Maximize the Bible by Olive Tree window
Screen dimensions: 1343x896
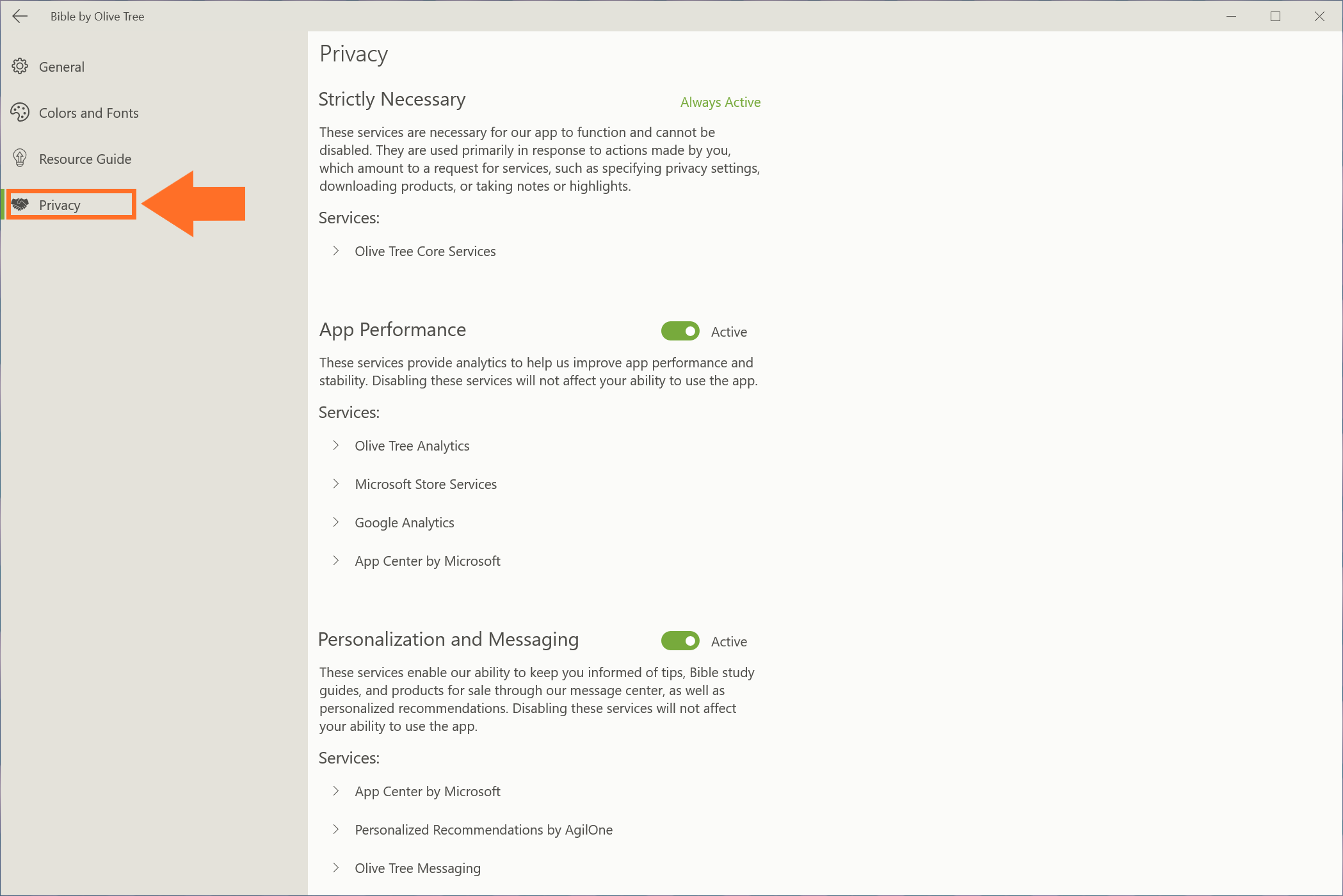point(1275,17)
